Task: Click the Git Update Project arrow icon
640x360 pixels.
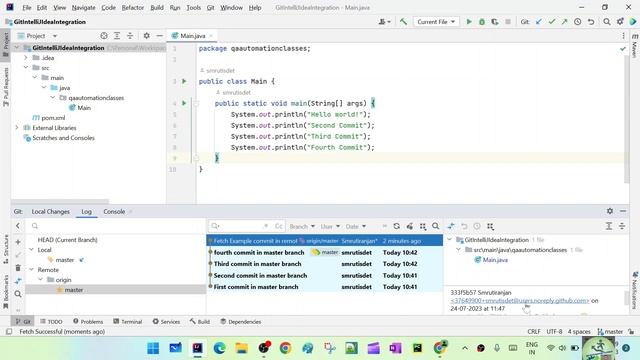Action: (x=539, y=22)
